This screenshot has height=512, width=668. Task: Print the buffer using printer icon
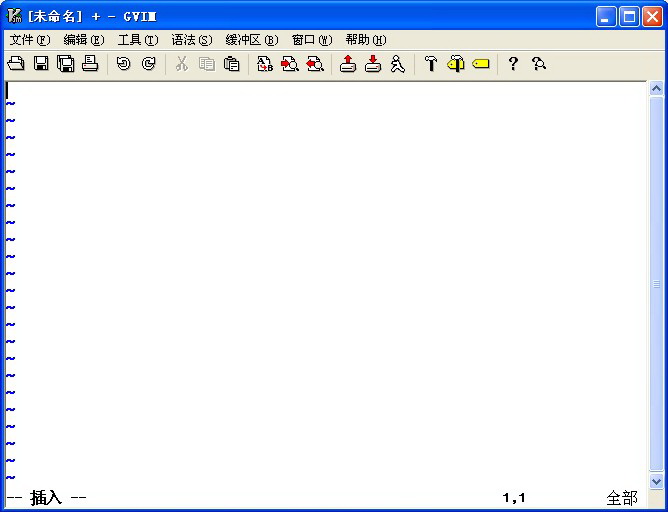click(90, 64)
